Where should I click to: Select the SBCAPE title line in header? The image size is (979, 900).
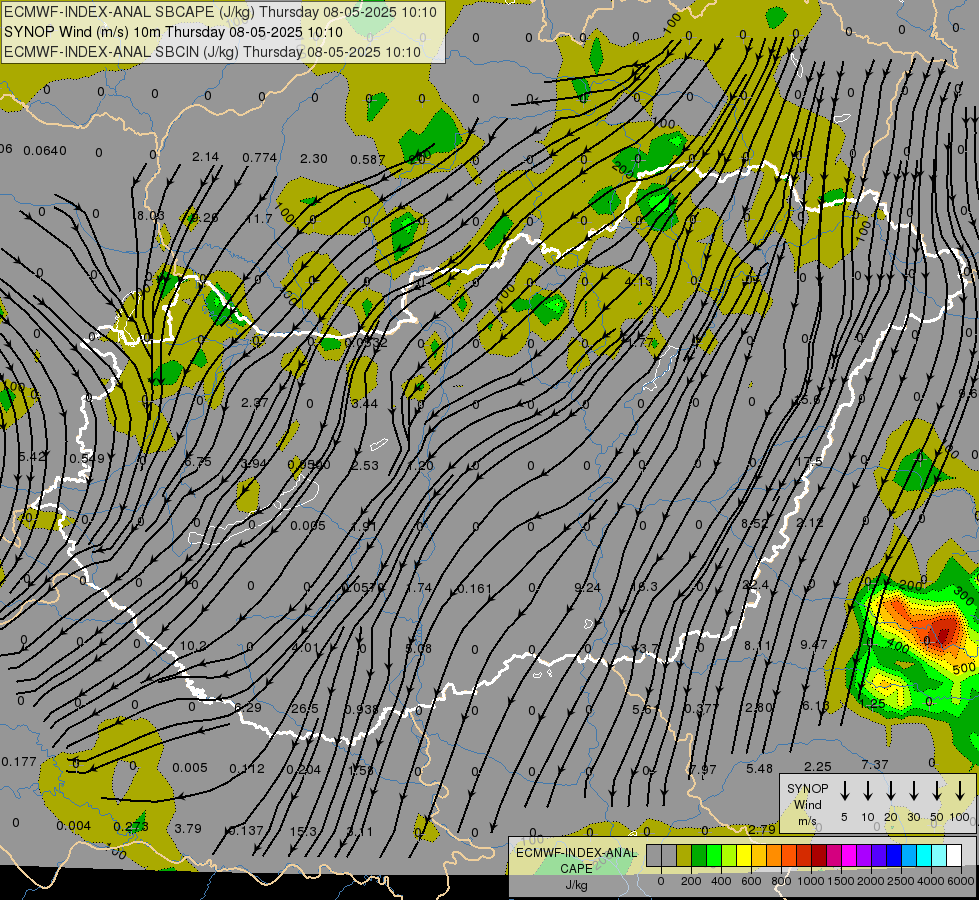coord(220,12)
